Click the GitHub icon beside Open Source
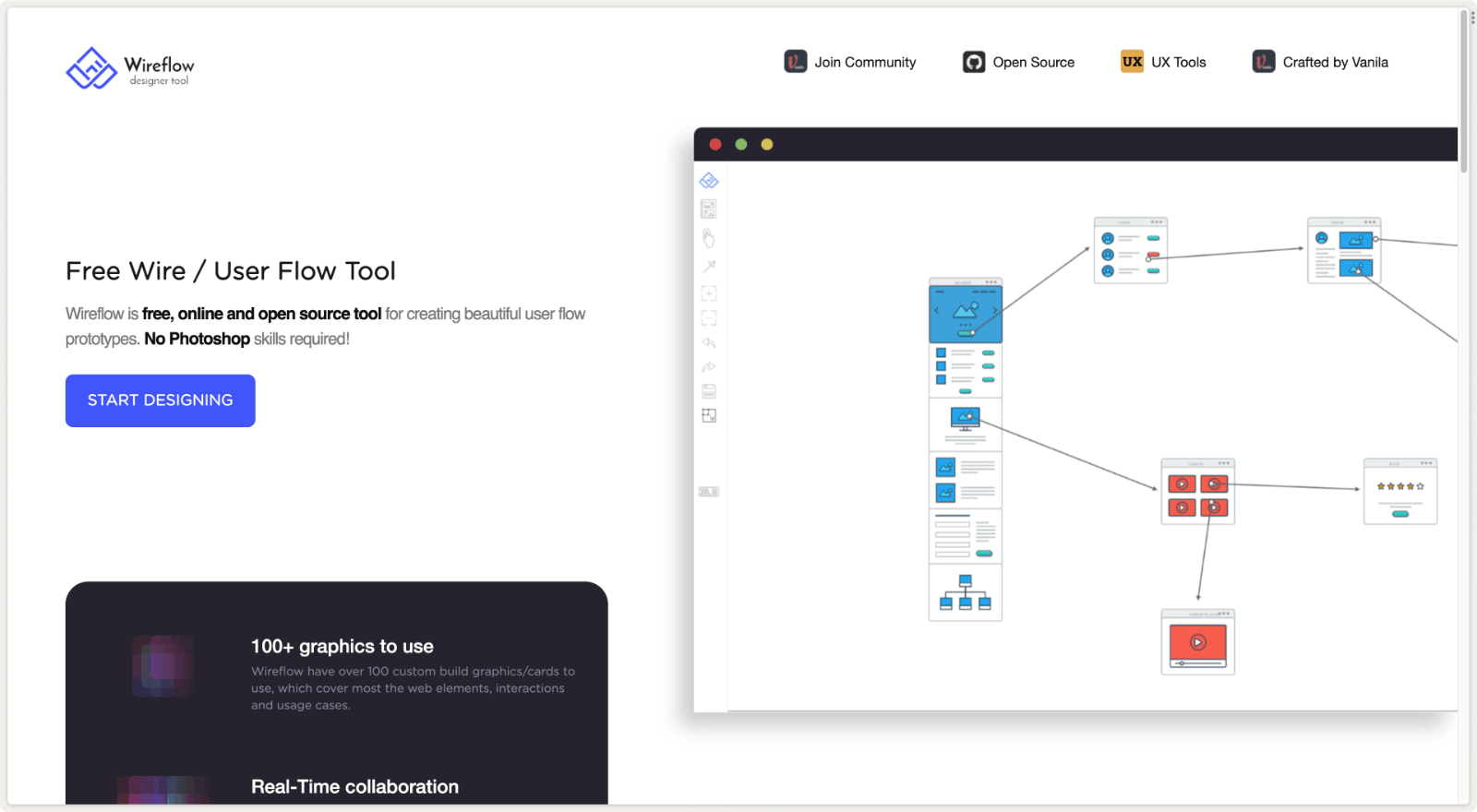1477x812 pixels. (x=974, y=62)
